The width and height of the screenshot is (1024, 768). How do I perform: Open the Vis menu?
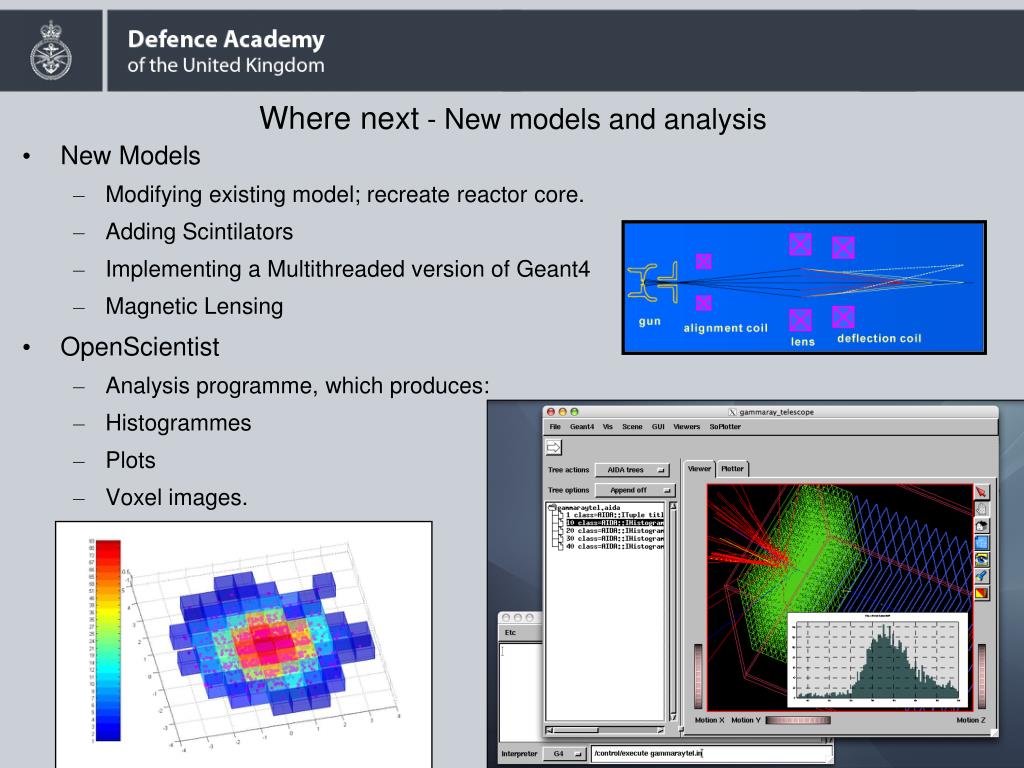tap(608, 426)
